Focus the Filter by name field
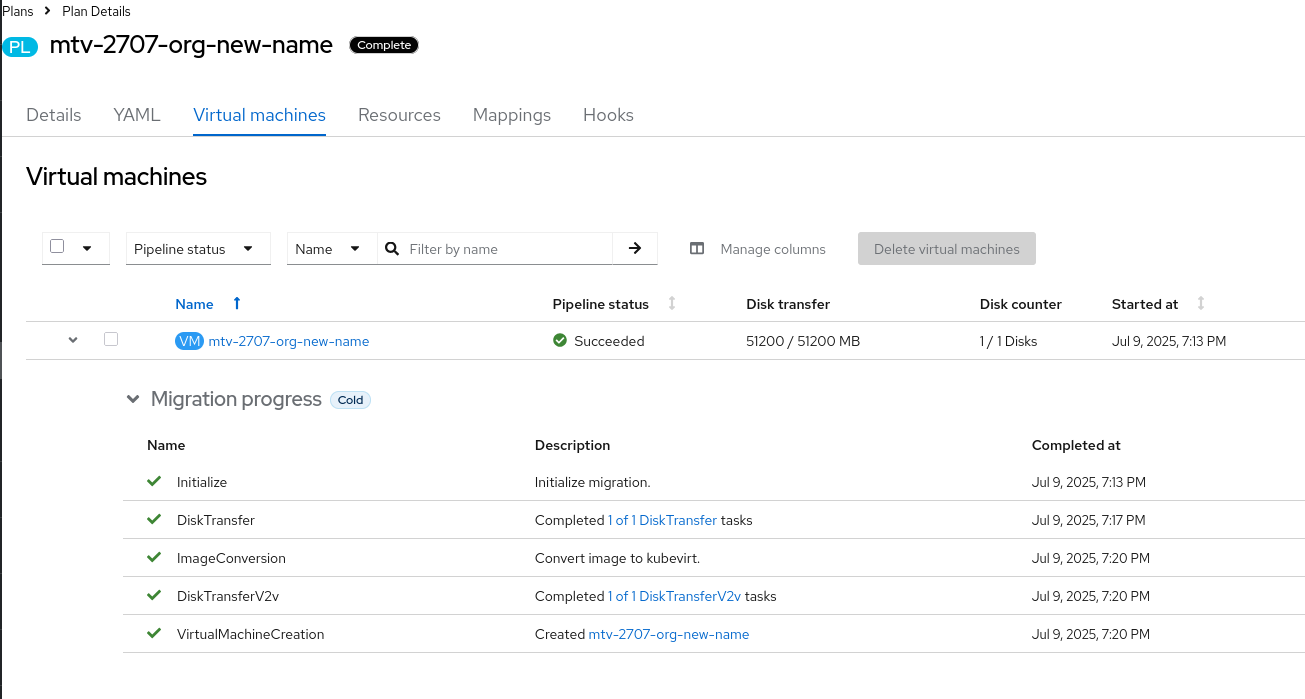Viewport: 1305px width, 699px height. [x=505, y=249]
